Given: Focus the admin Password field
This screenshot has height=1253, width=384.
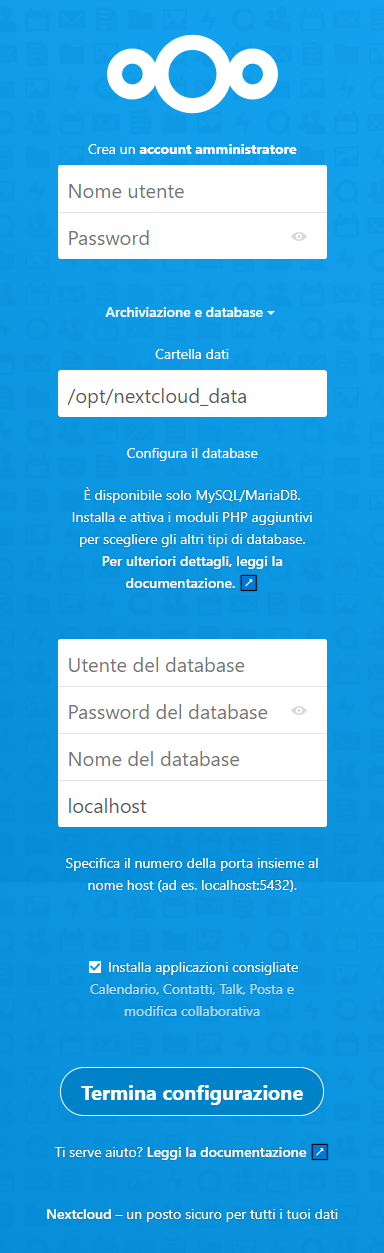Looking at the screenshot, I should [192, 237].
